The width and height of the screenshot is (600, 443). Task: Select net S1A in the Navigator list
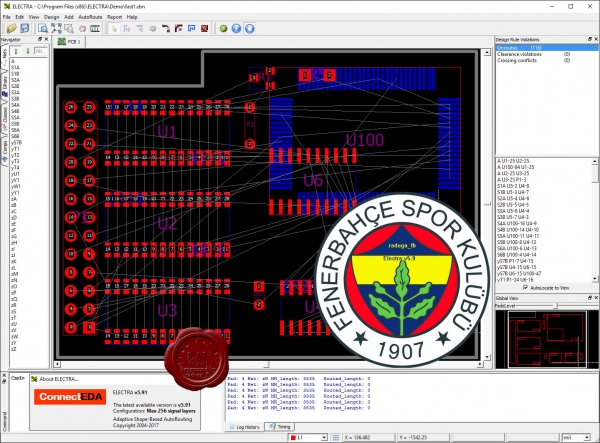tap(15, 67)
